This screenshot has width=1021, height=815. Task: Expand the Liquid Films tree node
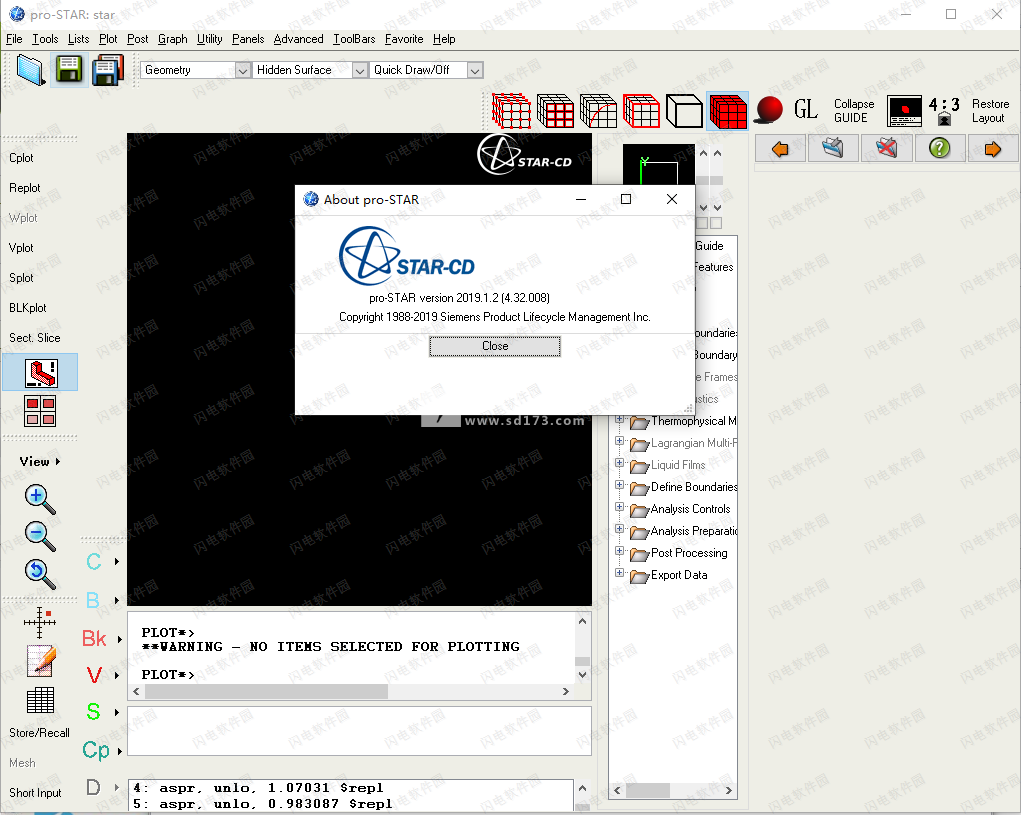pos(620,463)
